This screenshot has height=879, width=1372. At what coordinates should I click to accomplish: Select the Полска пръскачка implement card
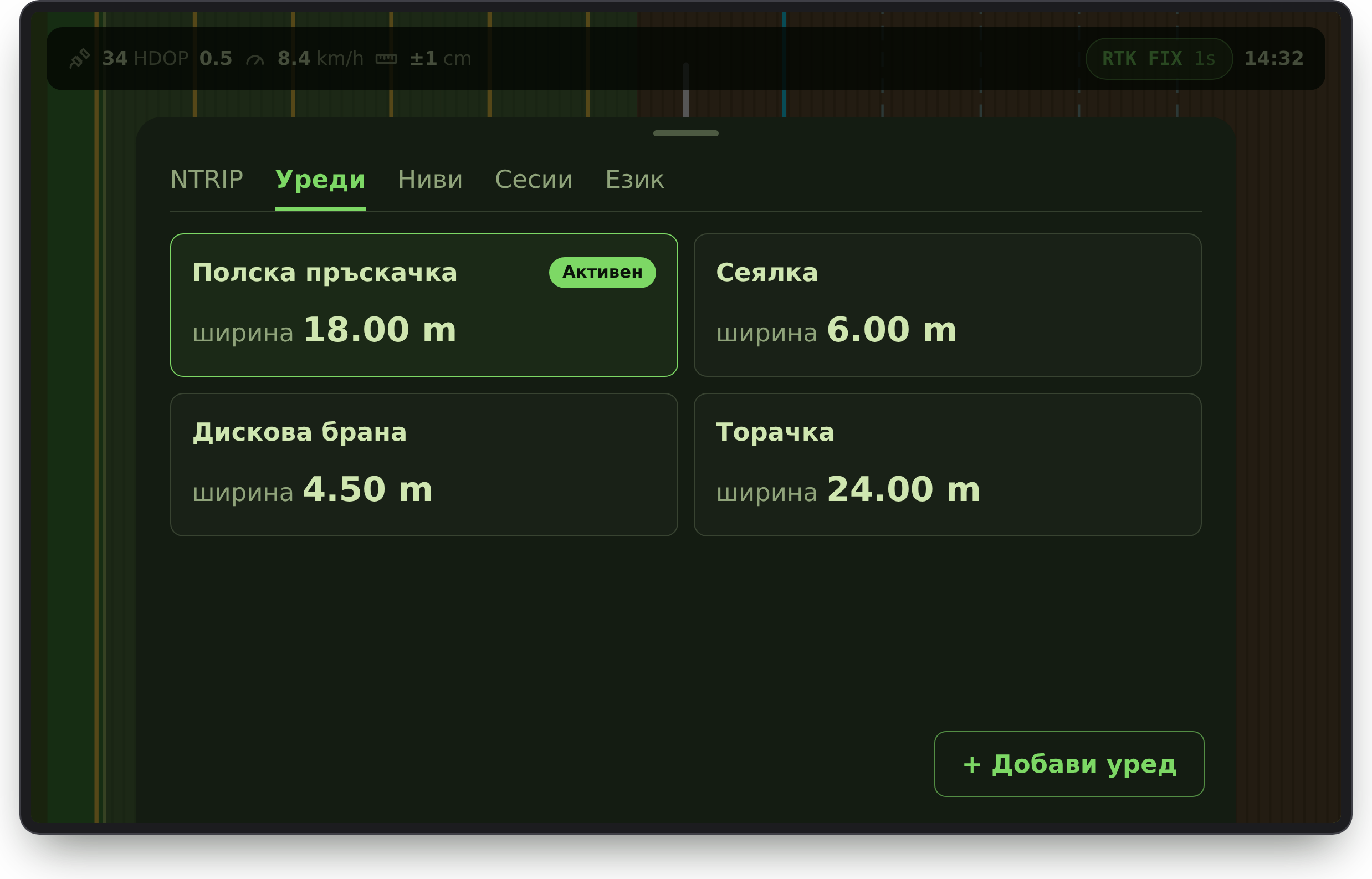[x=424, y=305]
